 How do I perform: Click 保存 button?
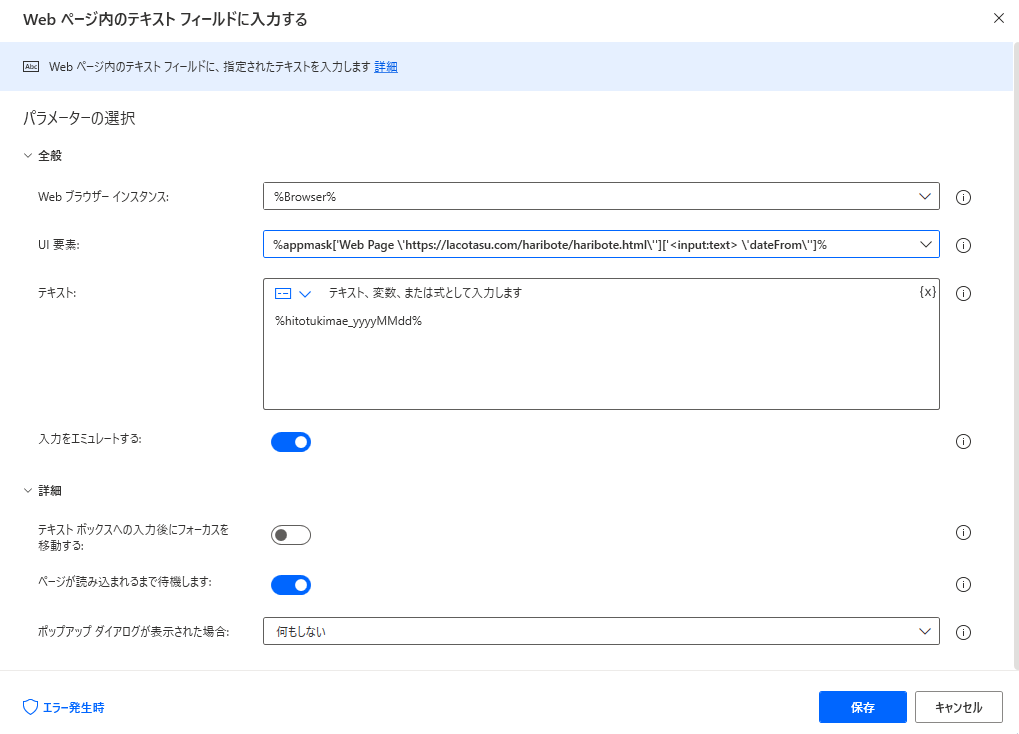tap(862, 707)
